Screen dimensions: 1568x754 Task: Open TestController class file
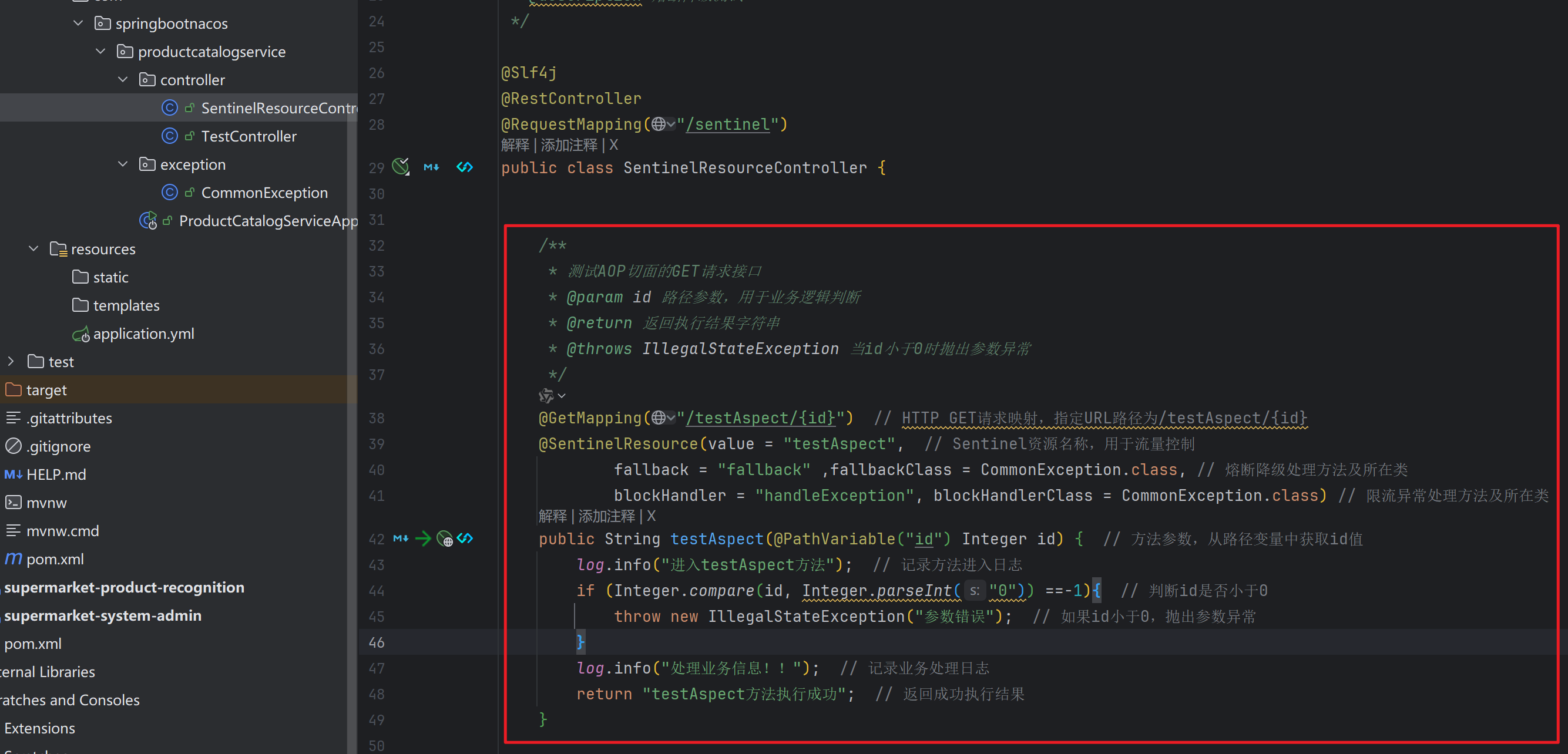pyautogui.click(x=249, y=136)
